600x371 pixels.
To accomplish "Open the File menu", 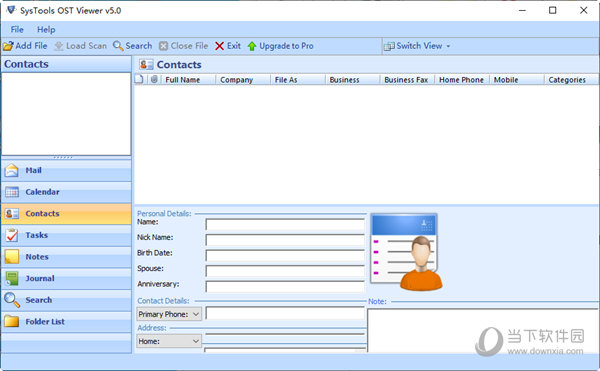I will tap(17, 29).
